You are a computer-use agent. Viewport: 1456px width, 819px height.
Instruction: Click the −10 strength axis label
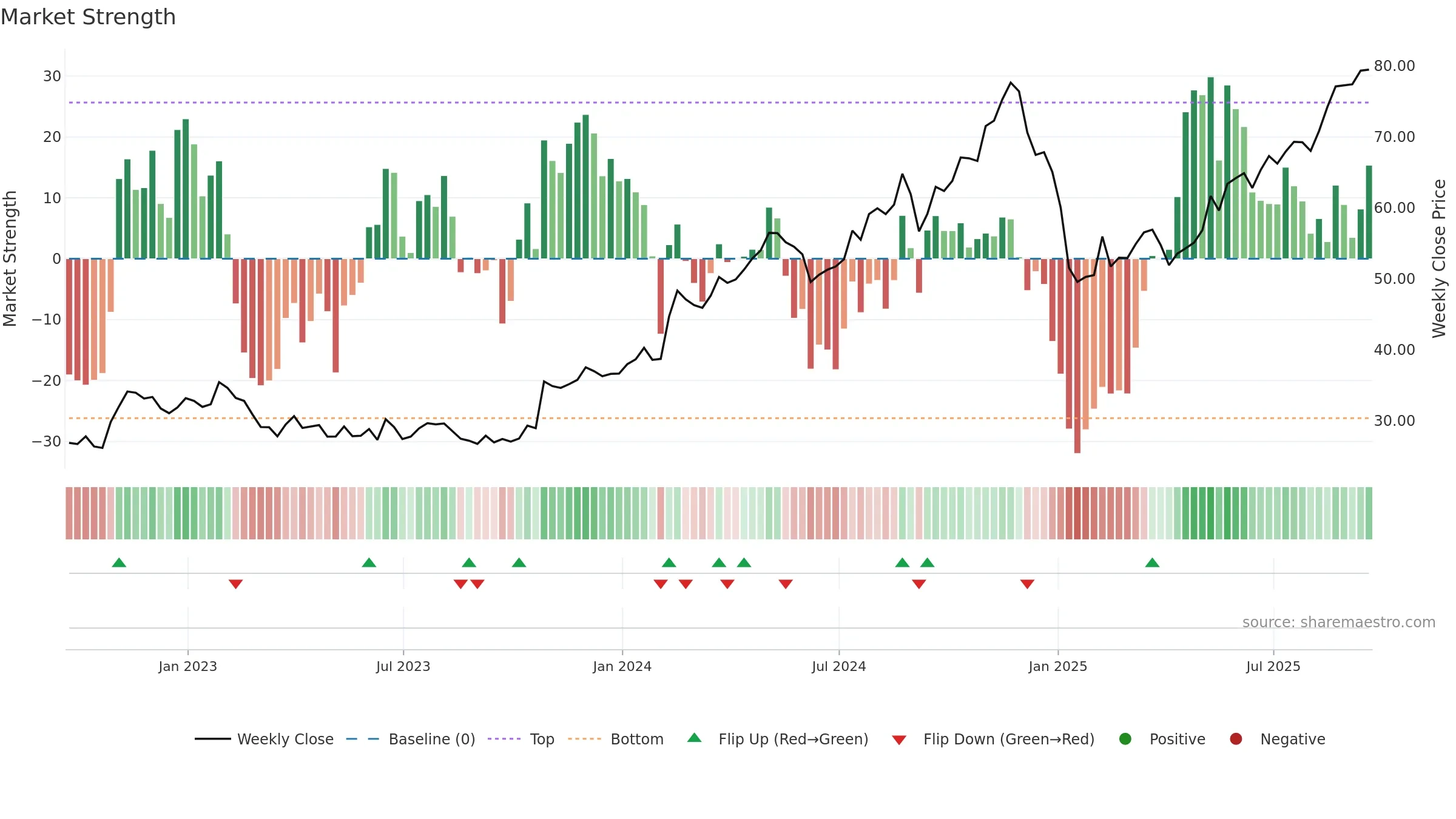[x=47, y=320]
